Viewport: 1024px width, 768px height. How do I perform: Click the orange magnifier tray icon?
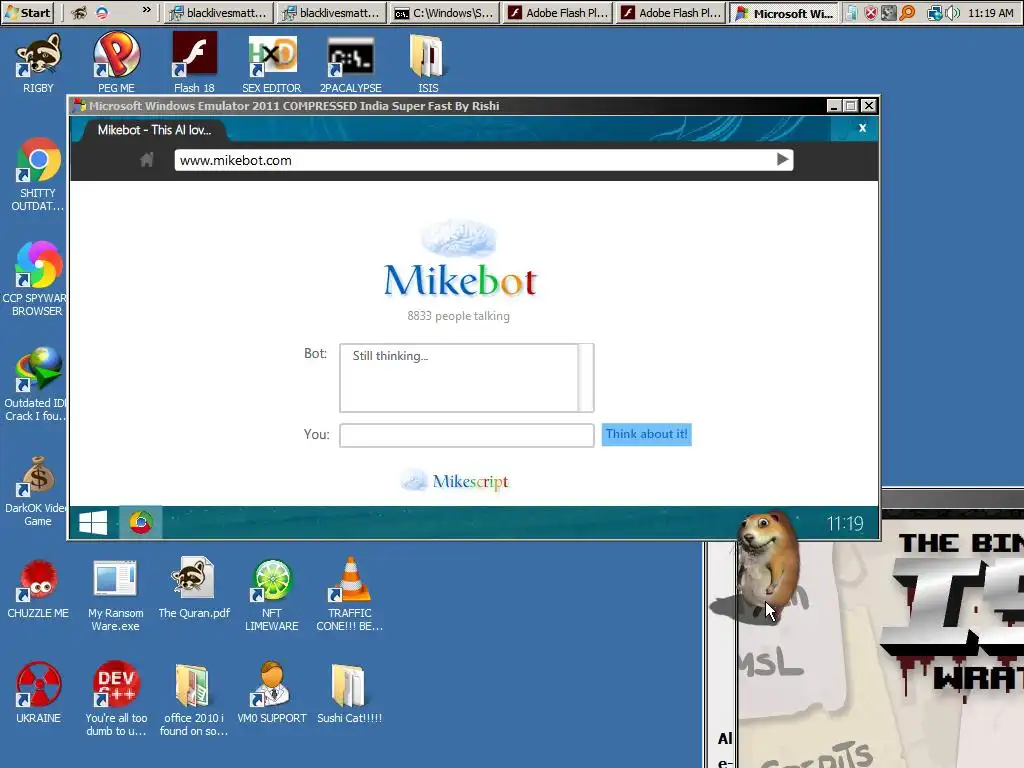907,12
